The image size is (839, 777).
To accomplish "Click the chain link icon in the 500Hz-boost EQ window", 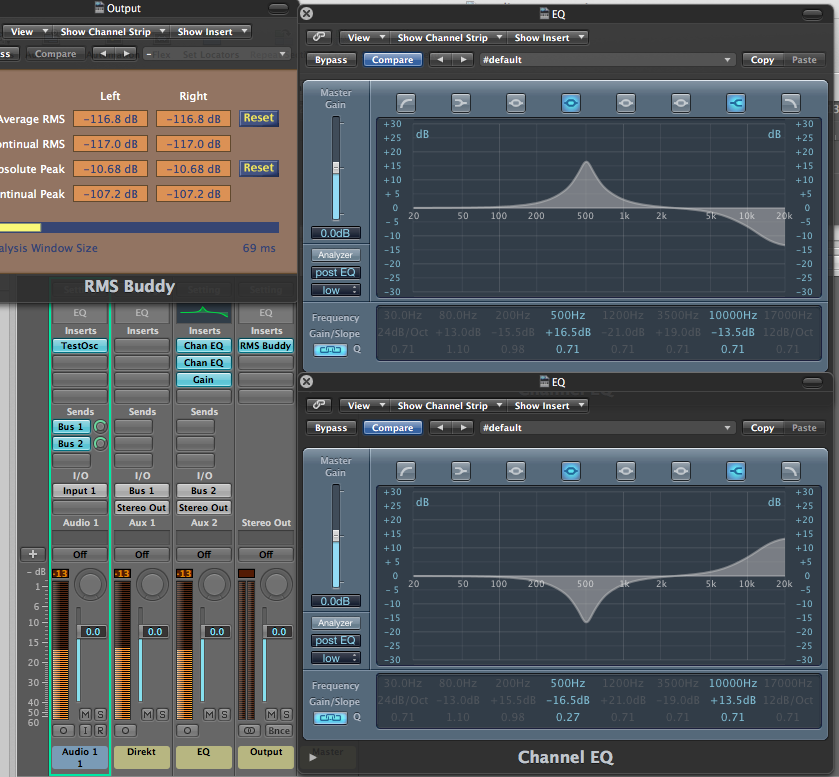I will [x=319, y=37].
